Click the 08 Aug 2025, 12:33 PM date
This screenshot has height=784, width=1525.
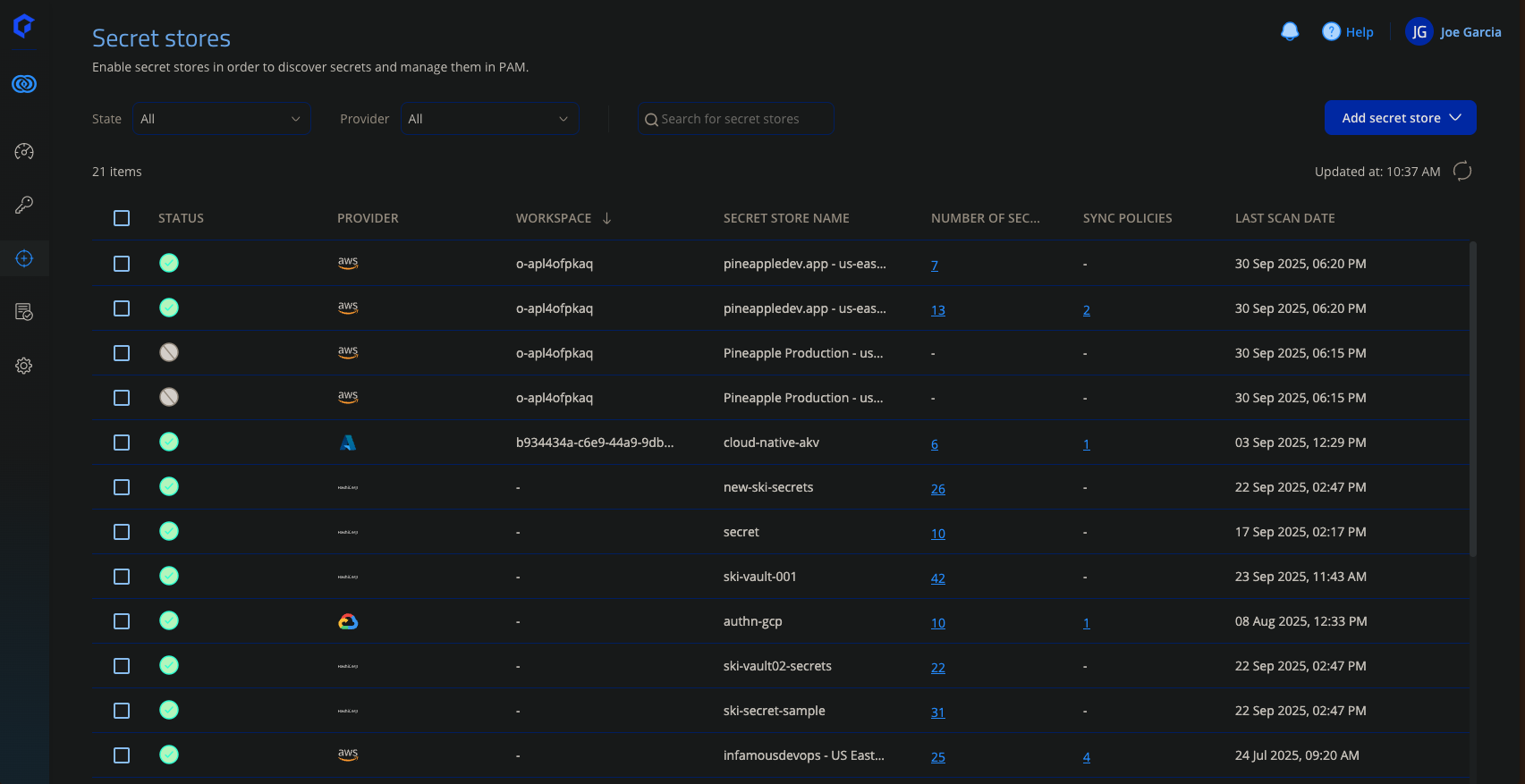(1300, 621)
